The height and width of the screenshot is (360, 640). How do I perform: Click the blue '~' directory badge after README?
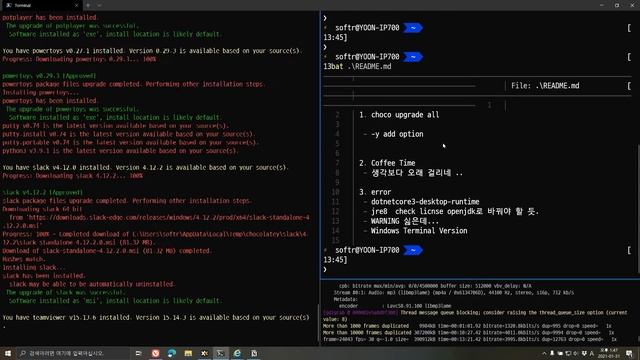(413, 250)
